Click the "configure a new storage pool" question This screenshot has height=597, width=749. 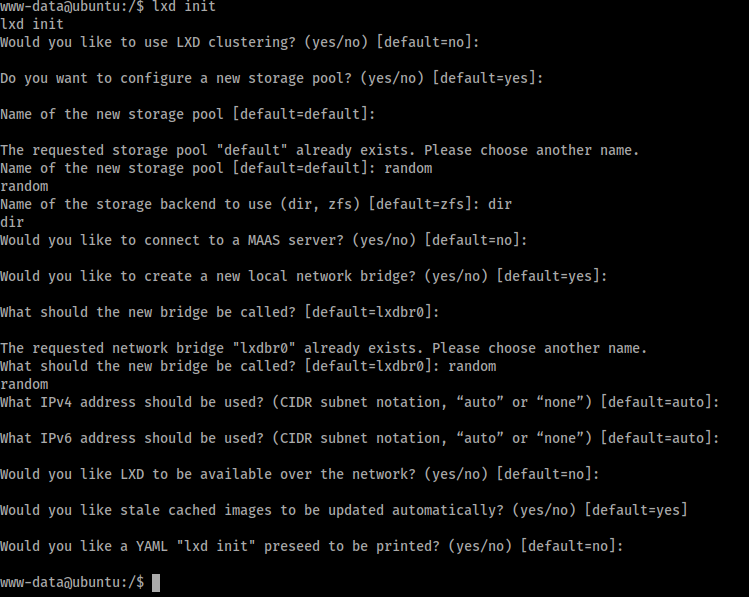(x=272, y=78)
